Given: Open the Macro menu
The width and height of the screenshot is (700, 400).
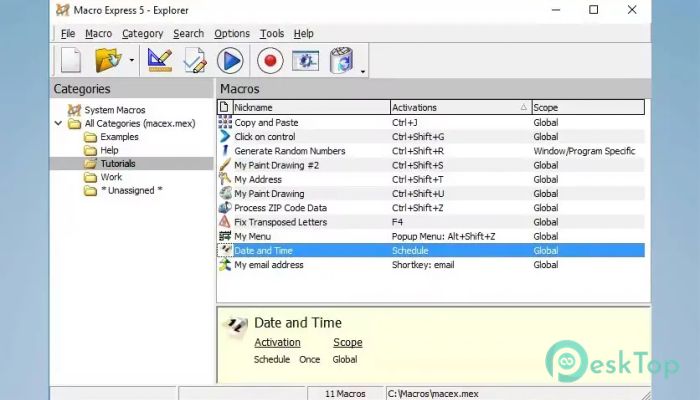Looking at the screenshot, I should click(x=98, y=33).
